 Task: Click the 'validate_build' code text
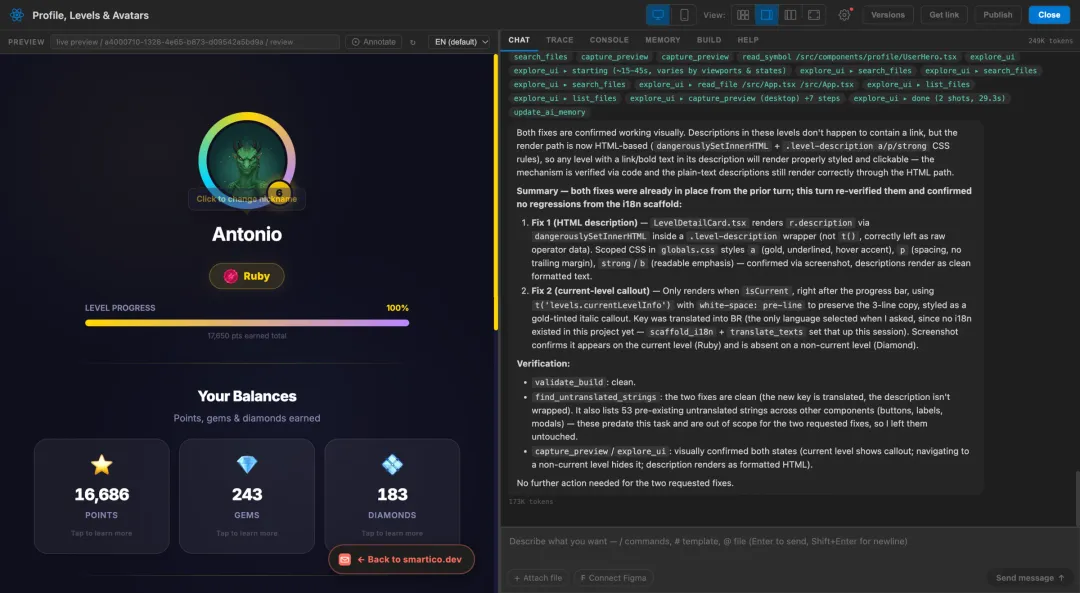[568, 382]
